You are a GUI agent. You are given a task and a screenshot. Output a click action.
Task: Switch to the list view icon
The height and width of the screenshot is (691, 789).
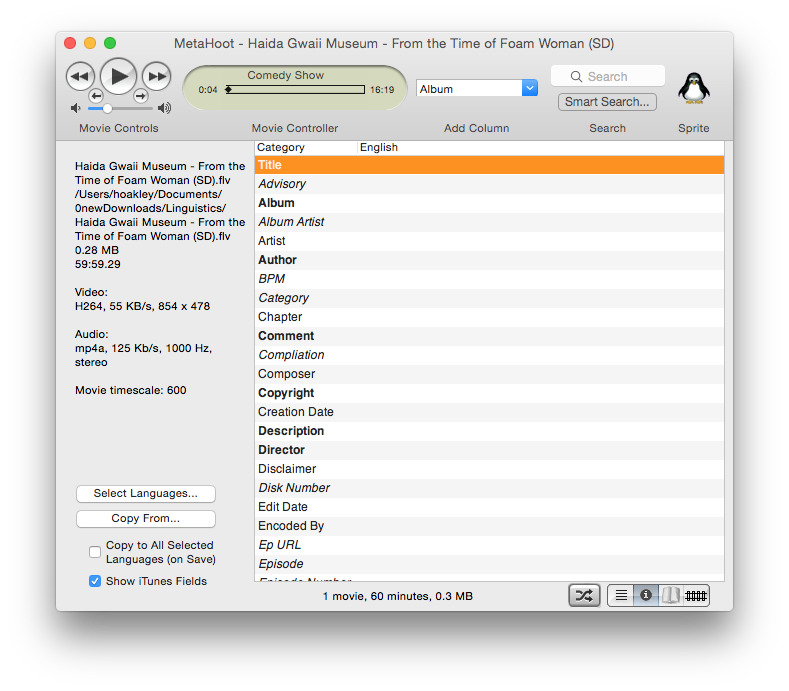click(x=621, y=596)
